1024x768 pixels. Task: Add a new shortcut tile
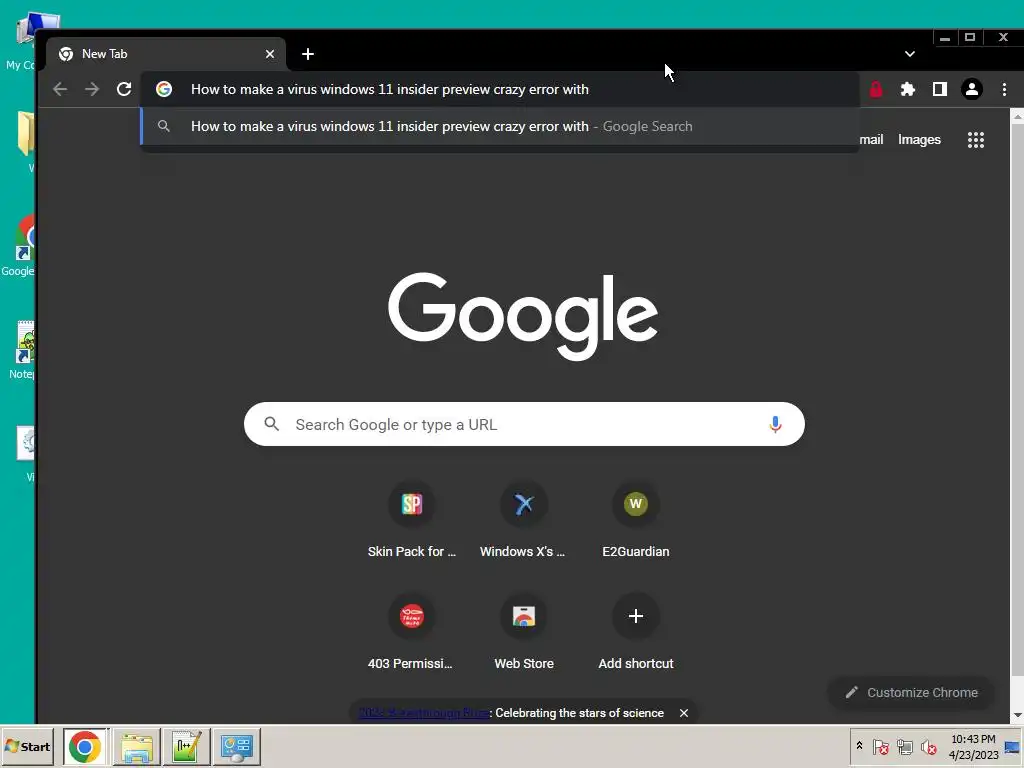coord(635,632)
